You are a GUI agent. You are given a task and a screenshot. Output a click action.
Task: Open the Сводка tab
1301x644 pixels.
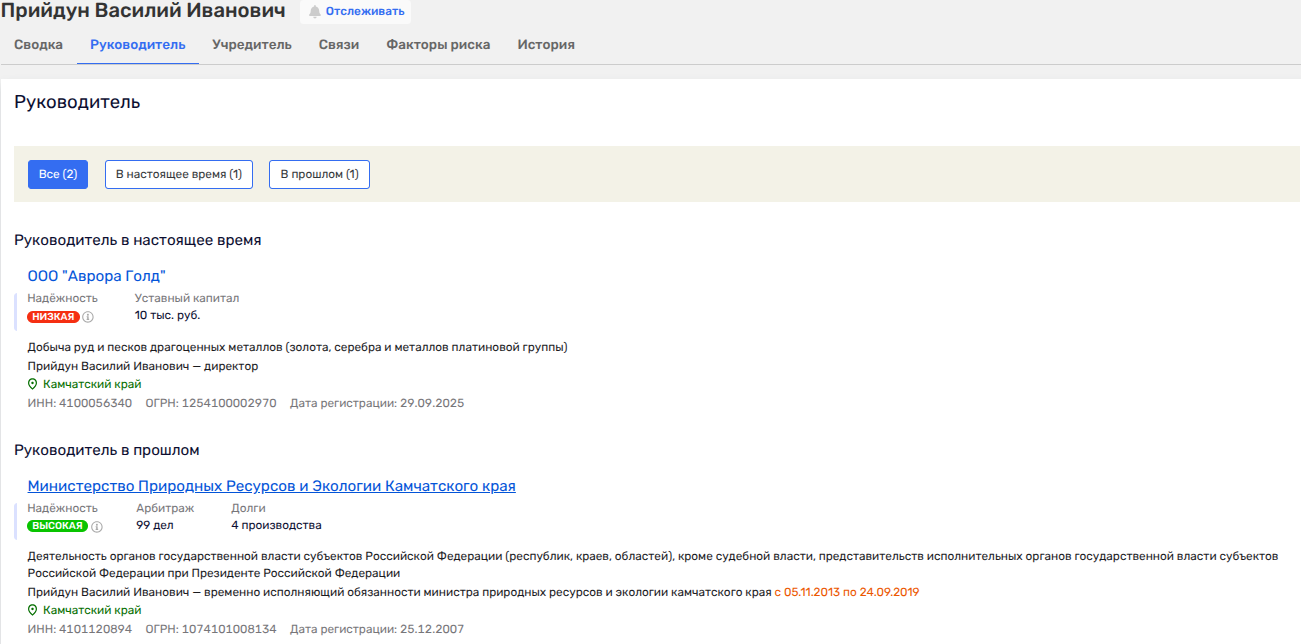39,45
